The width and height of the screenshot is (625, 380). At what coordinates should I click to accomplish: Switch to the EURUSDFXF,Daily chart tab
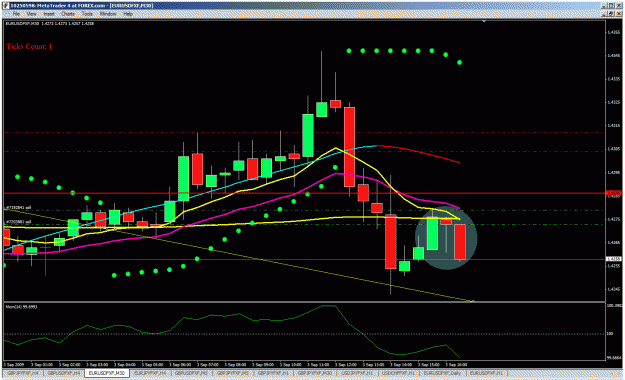click(x=442, y=373)
